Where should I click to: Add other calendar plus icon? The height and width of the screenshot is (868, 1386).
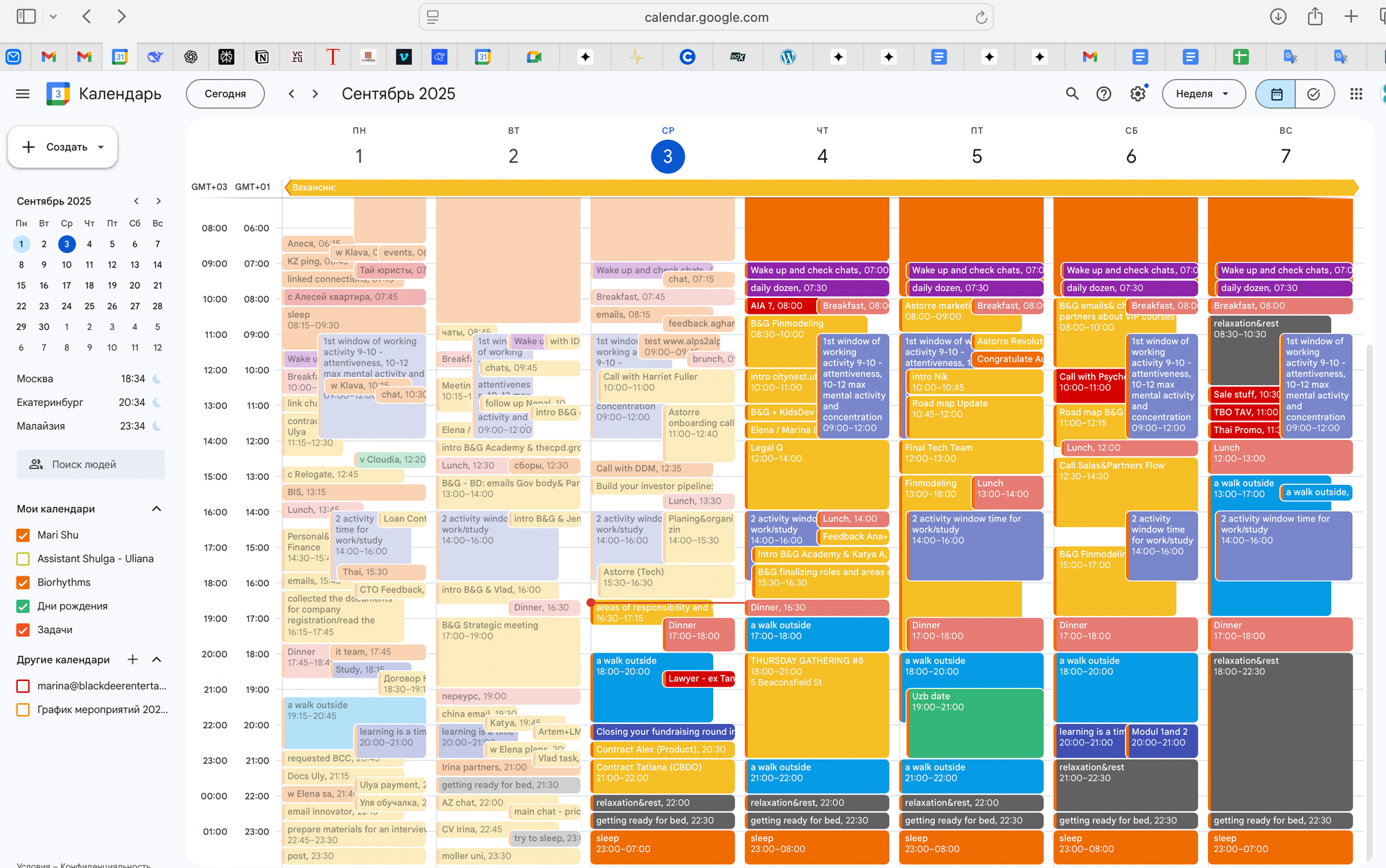[x=132, y=659]
